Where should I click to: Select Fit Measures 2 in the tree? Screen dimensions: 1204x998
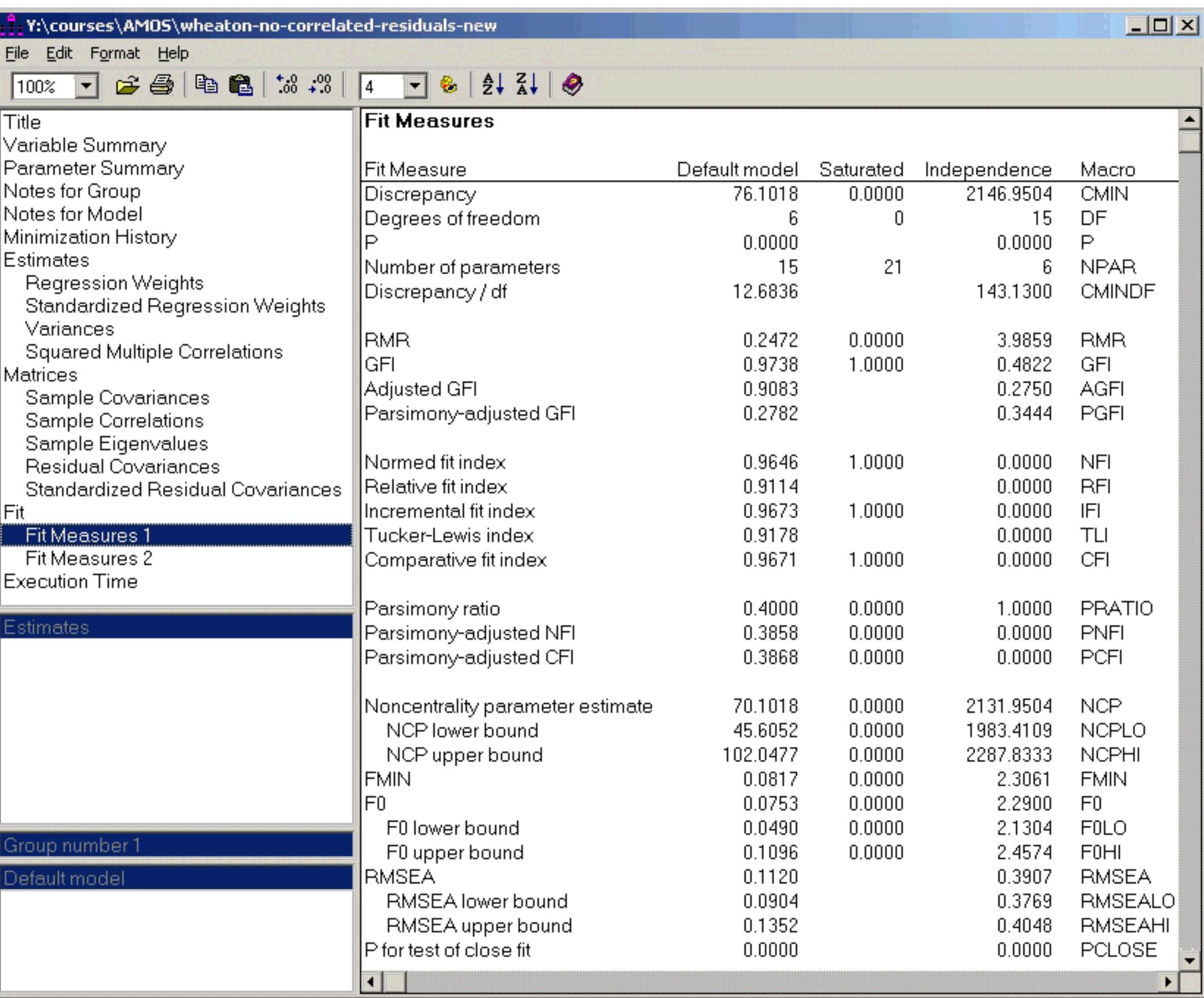(89, 558)
